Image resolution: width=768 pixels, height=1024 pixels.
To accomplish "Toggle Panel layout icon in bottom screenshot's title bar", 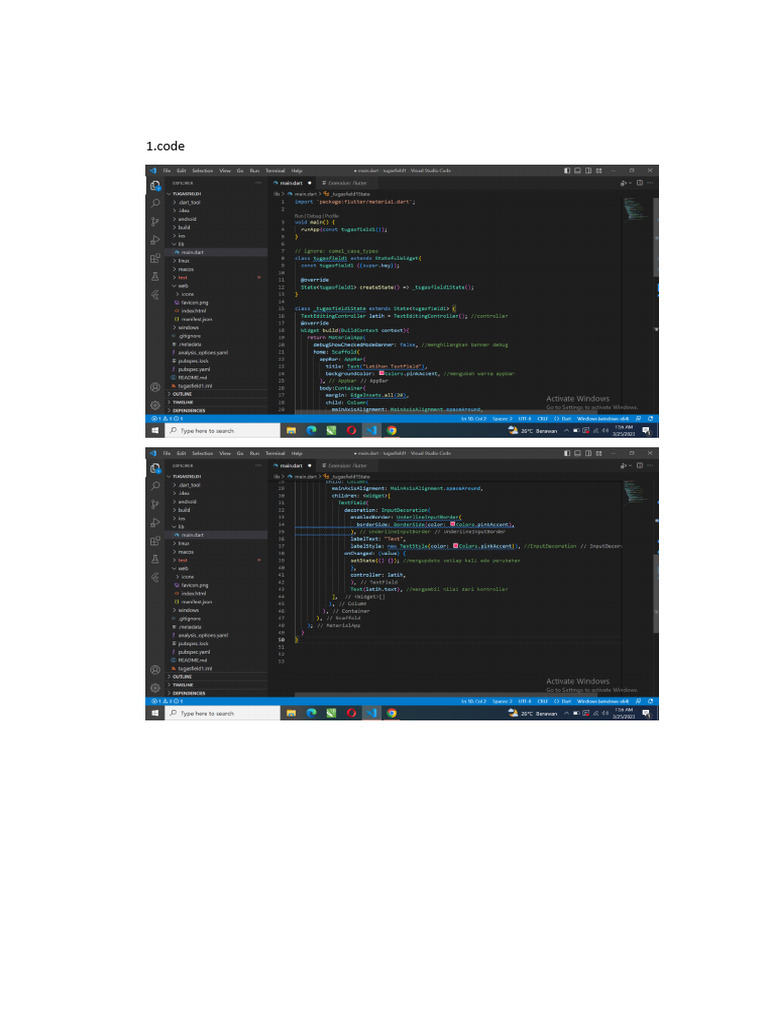I will [577, 453].
